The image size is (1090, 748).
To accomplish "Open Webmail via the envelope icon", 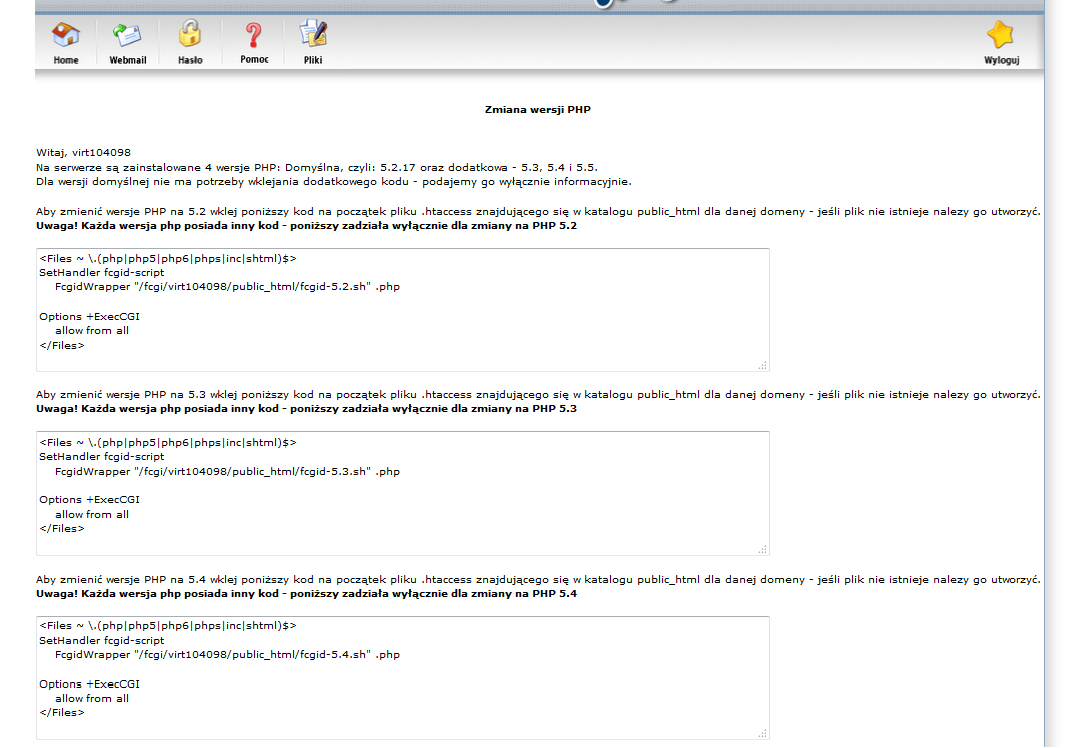I will [x=127, y=34].
